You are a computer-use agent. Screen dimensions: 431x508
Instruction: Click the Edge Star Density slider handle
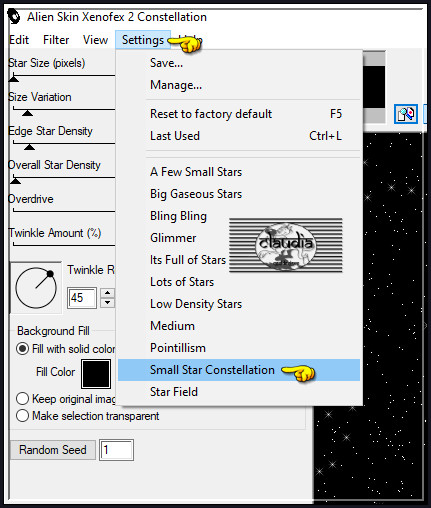pos(29,147)
